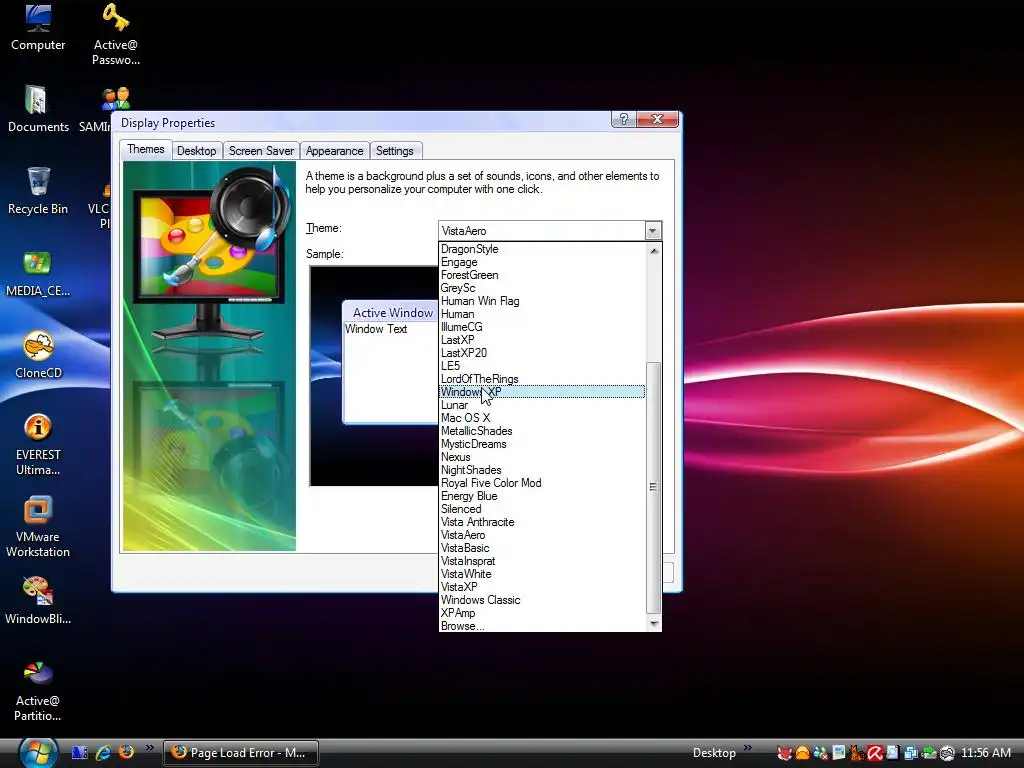This screenshot has height=768, width=1024.
Task: Select the LordOfTheRings theme
Action: click(542, 379)
